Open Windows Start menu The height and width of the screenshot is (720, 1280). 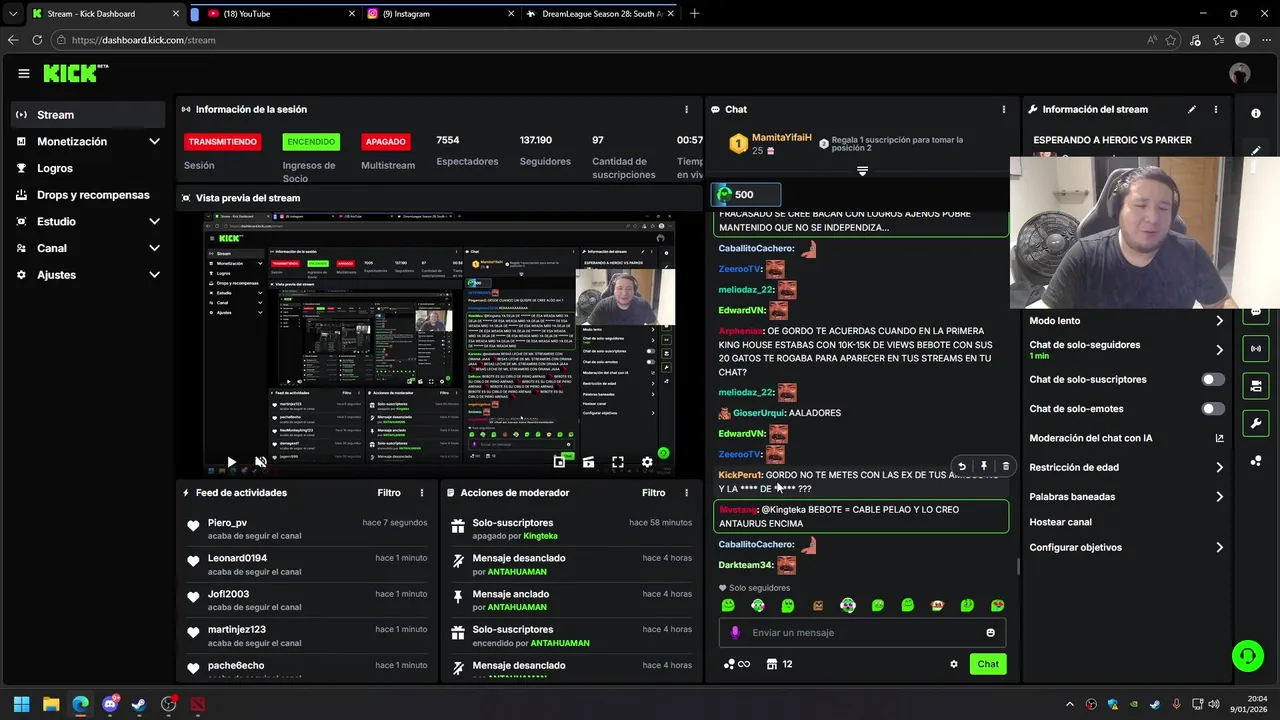point(21,704)
